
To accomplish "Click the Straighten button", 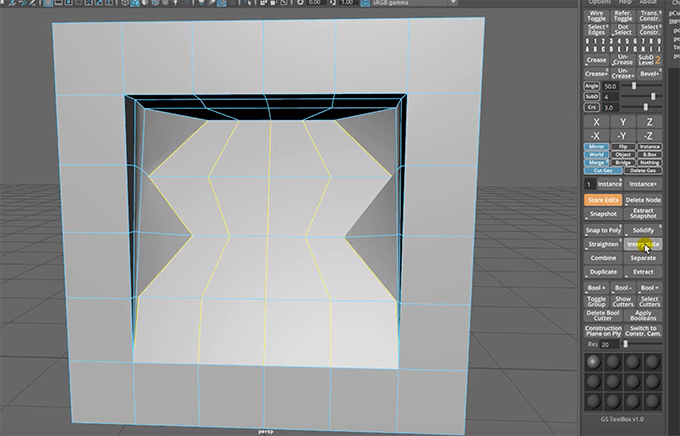I will [603, 244].
